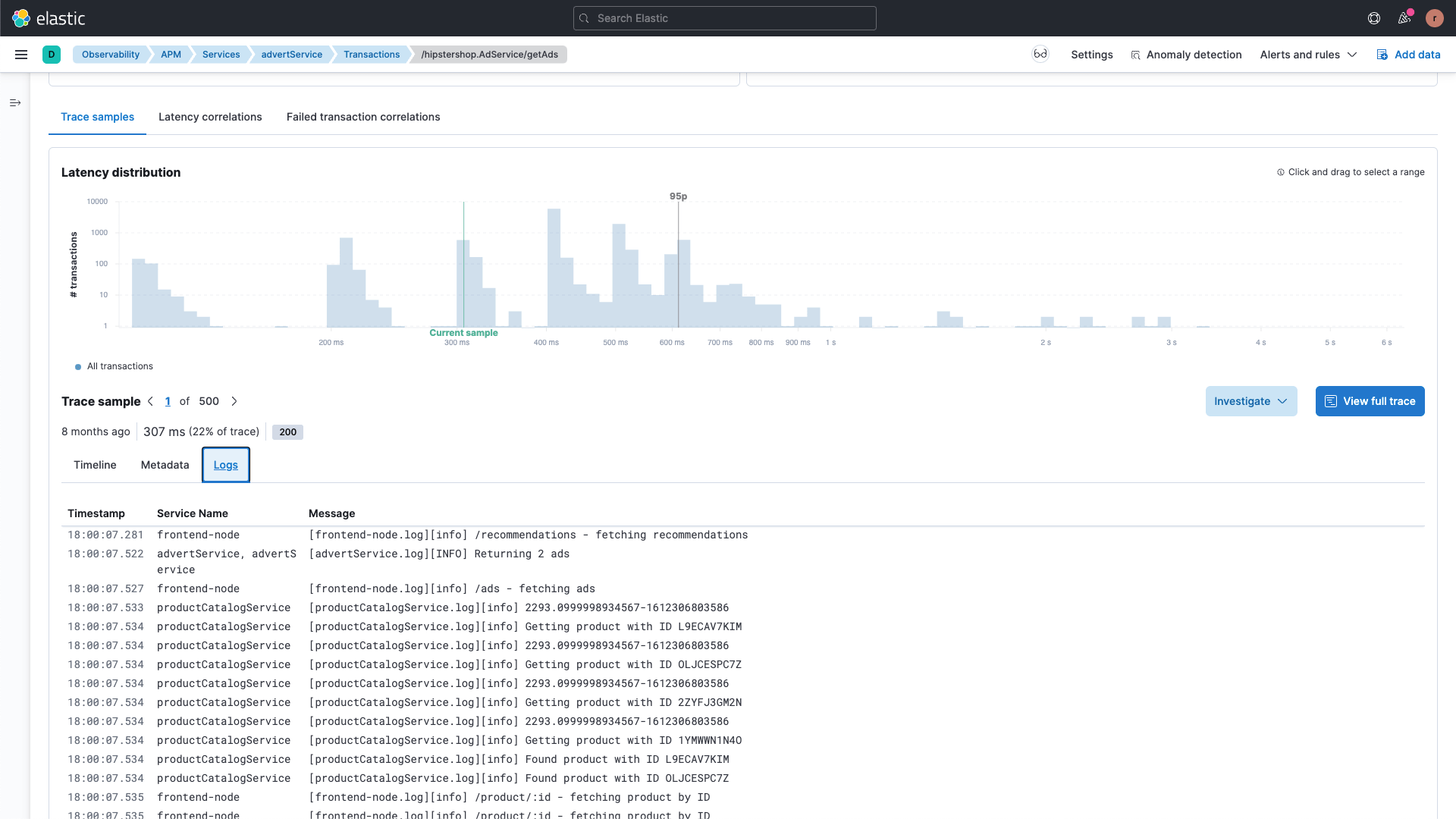The width and height of the screenshot is (1456, 819).
Task: Click the Service Name column header
Action: [193, 513]
